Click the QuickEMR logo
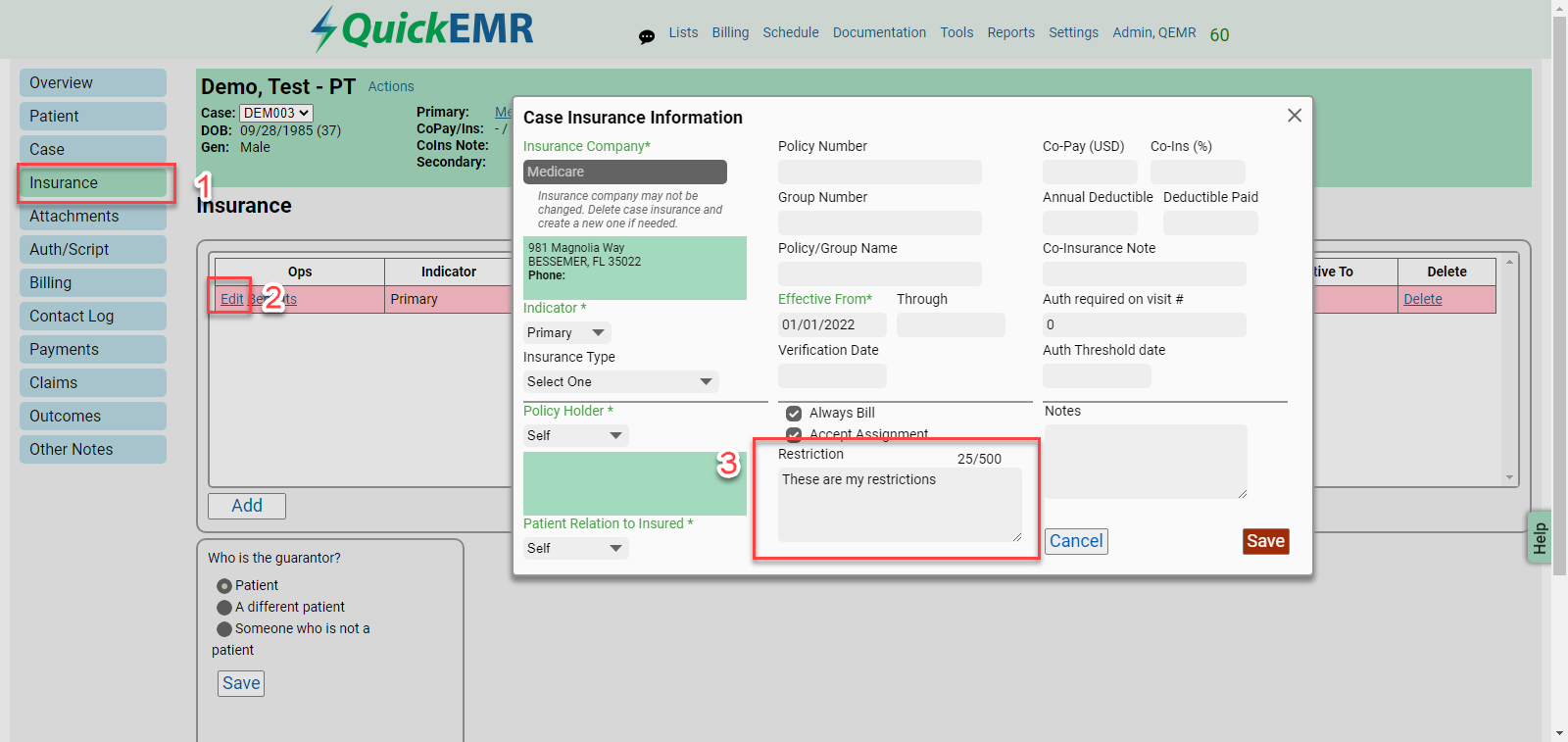The height and width of the screenshot is (742, 1568). coord(422,29)
